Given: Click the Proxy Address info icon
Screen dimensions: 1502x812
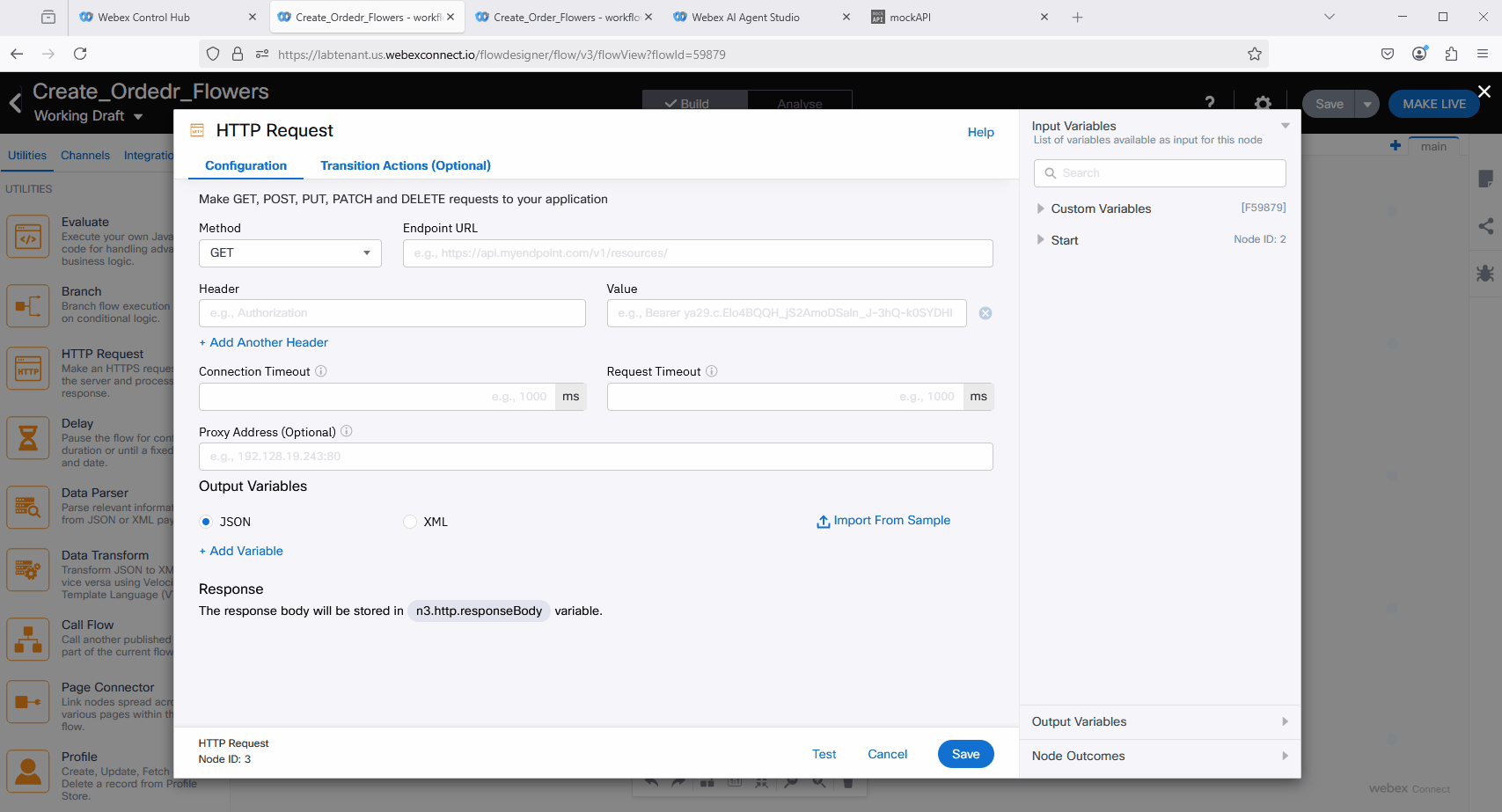Looking at the screenshot, I should coord(347,431).
